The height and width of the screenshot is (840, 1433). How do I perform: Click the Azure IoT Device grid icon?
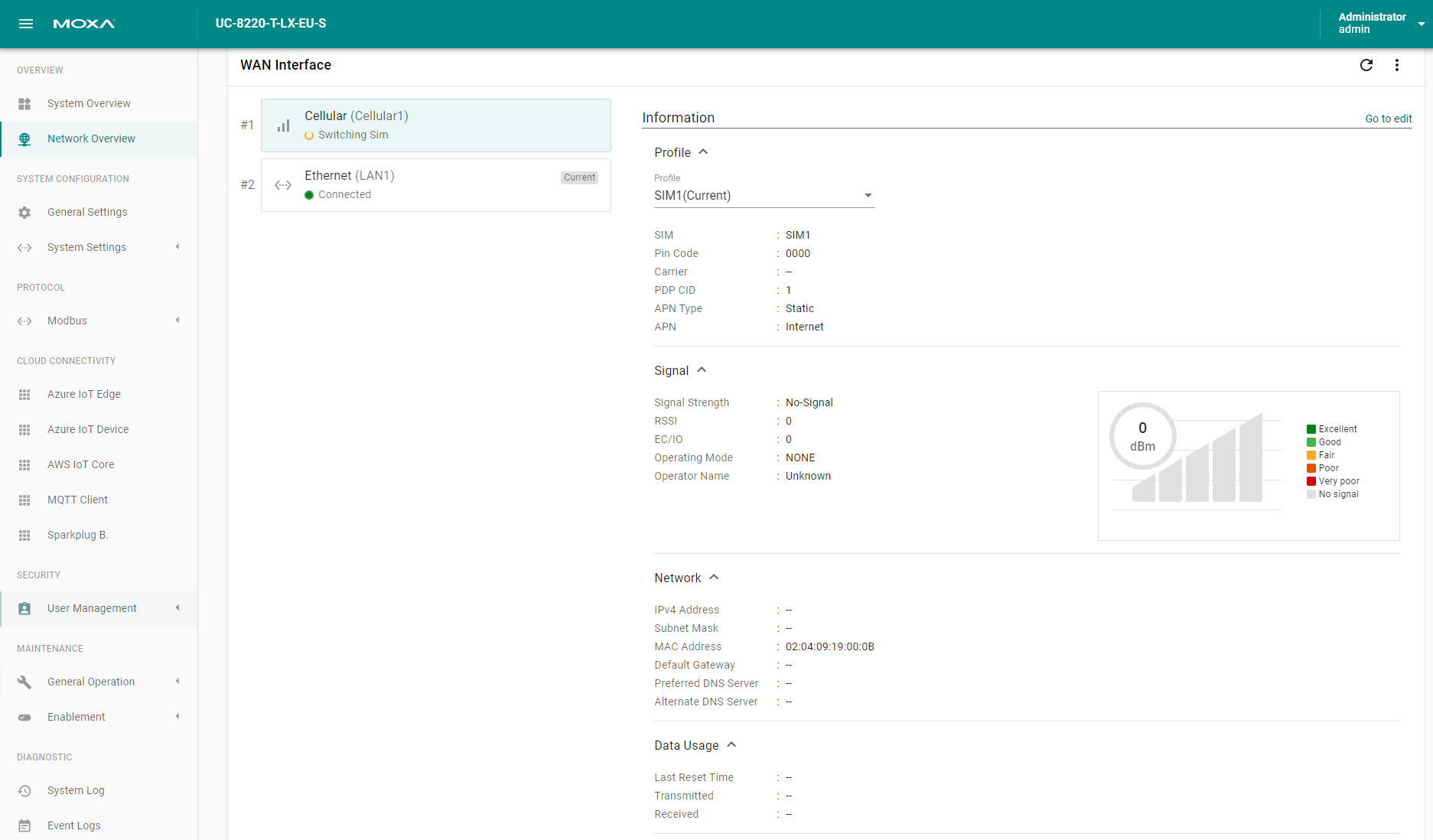click(24, 429)
